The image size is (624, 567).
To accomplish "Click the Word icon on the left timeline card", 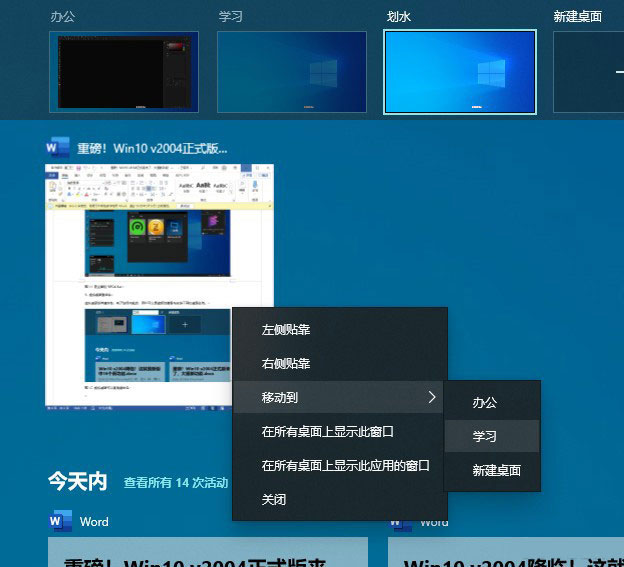I will pyautogui.click(x=60, y=521).
